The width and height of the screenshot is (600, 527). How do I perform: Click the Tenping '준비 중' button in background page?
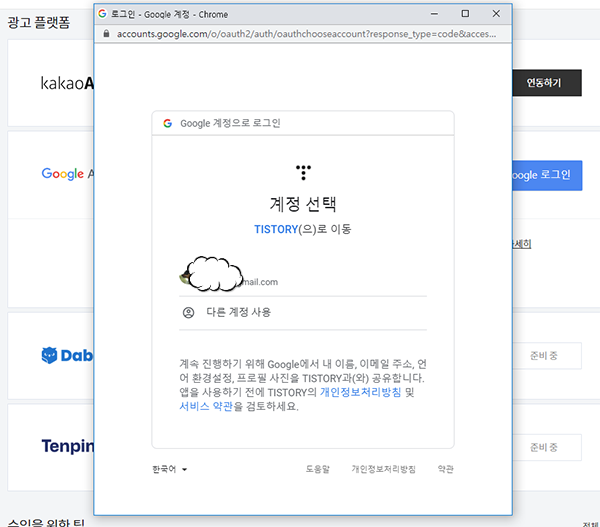click(x=547, y=447)
